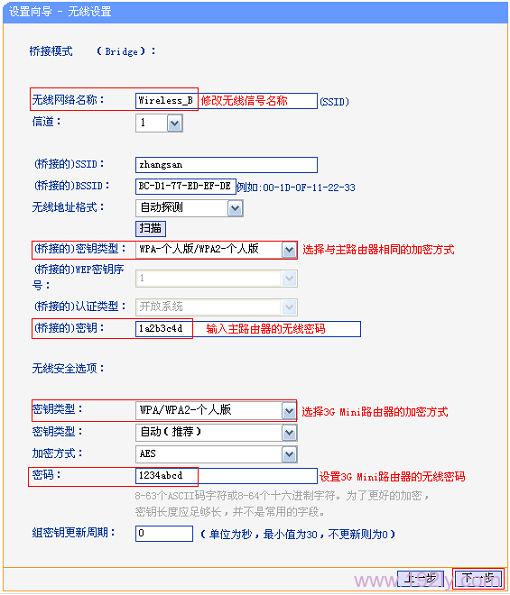Click the 桥接模式 (Bridge) heading text
The image size is (510, 595).
(x=93, y=51)
